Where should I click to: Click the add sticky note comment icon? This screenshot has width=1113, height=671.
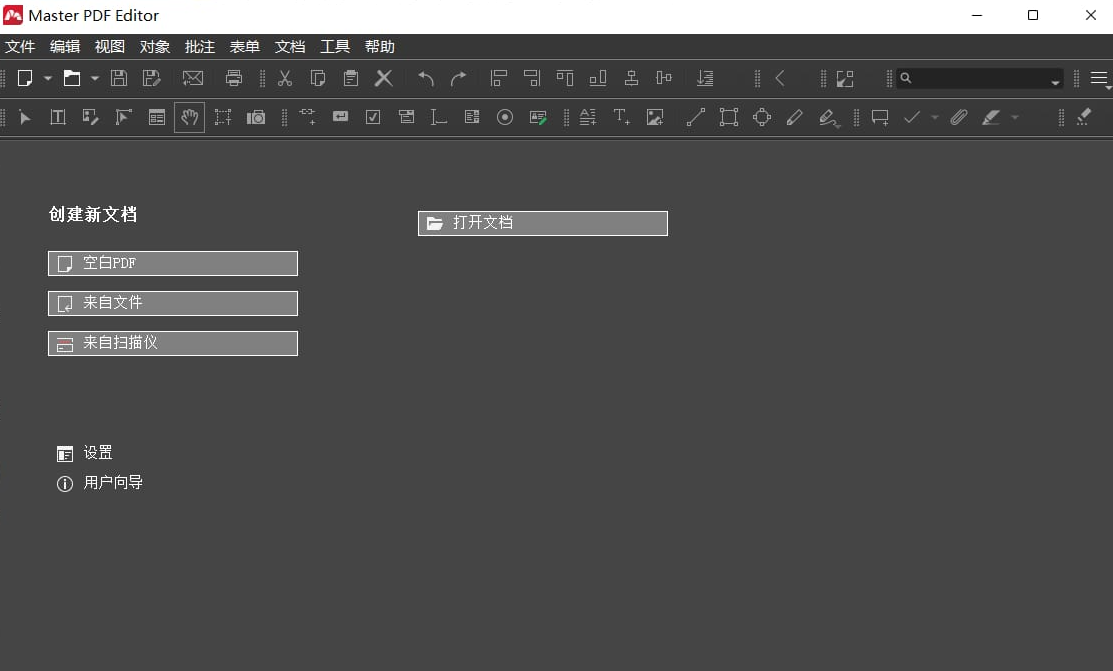(880, 117)
